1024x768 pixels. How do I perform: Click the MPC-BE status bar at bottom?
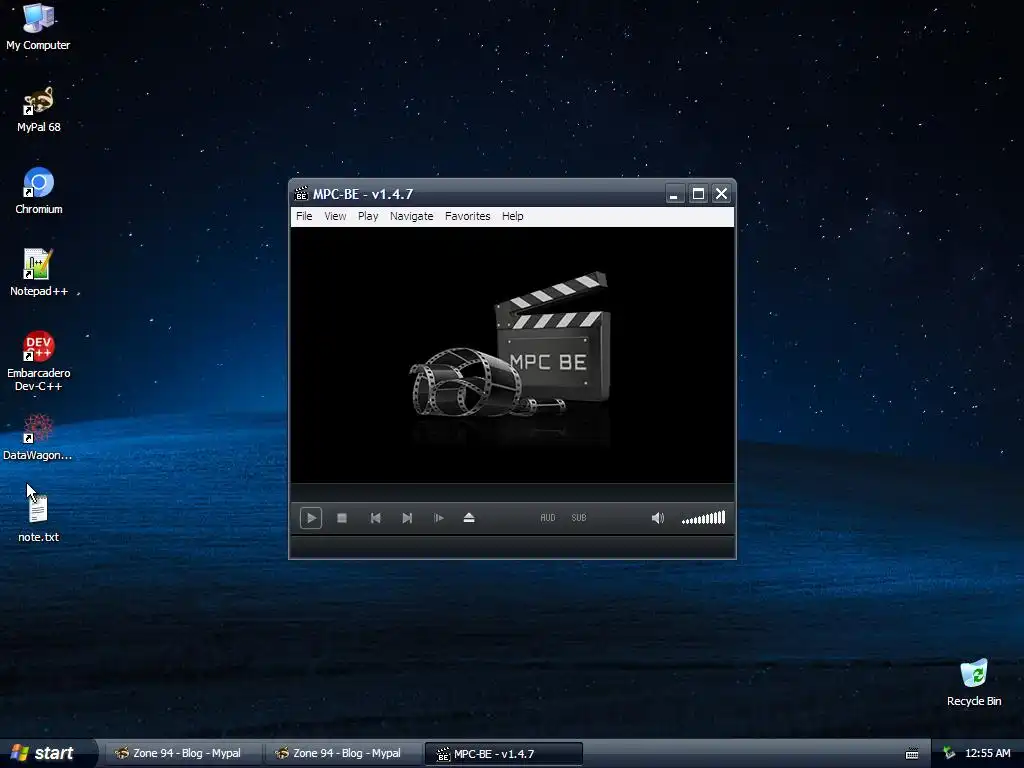tap(512, 547)
